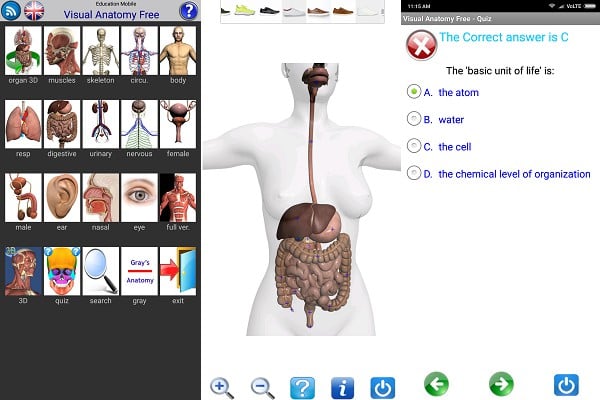Screen dimensions: 600x400
Task: Open the urinary system section
Action: tap(101, 124)
